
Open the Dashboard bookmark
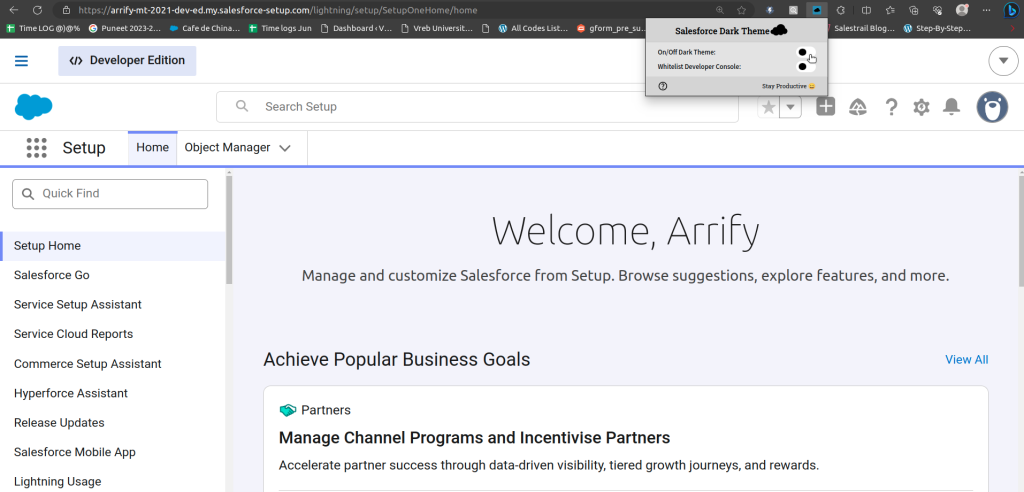coord(356,28)
